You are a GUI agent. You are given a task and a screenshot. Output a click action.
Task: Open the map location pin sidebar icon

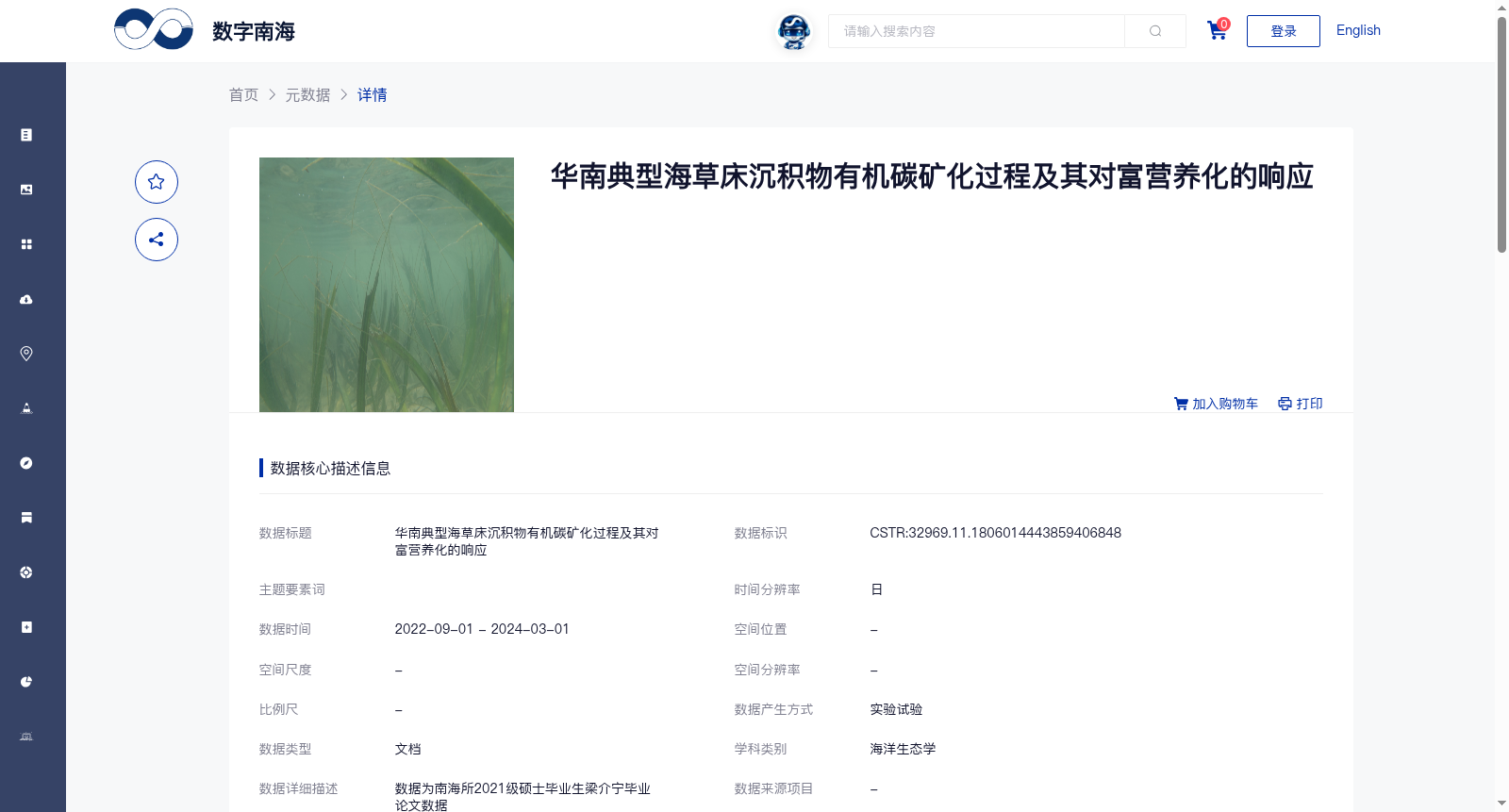[26, 354]
